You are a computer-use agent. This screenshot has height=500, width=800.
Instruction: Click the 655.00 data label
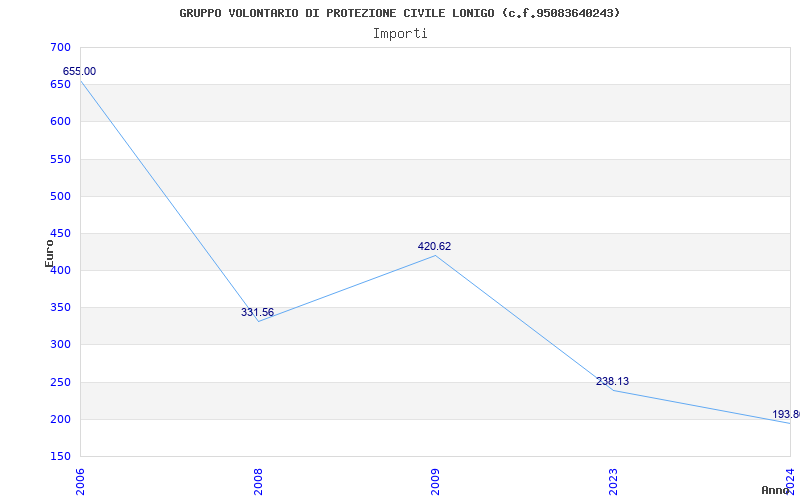79,71
